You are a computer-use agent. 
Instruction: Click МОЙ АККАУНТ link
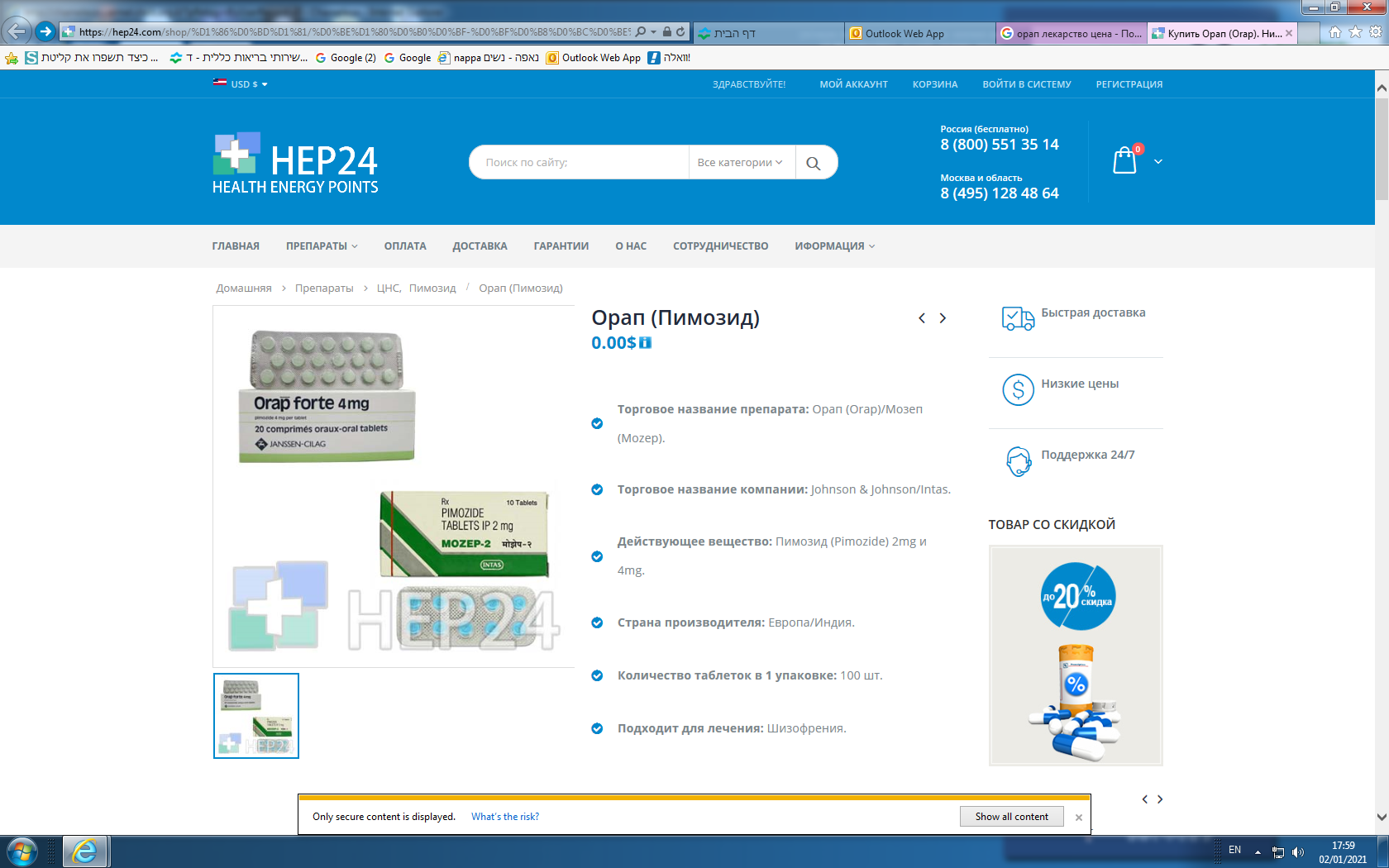click(x=853, y=84)
